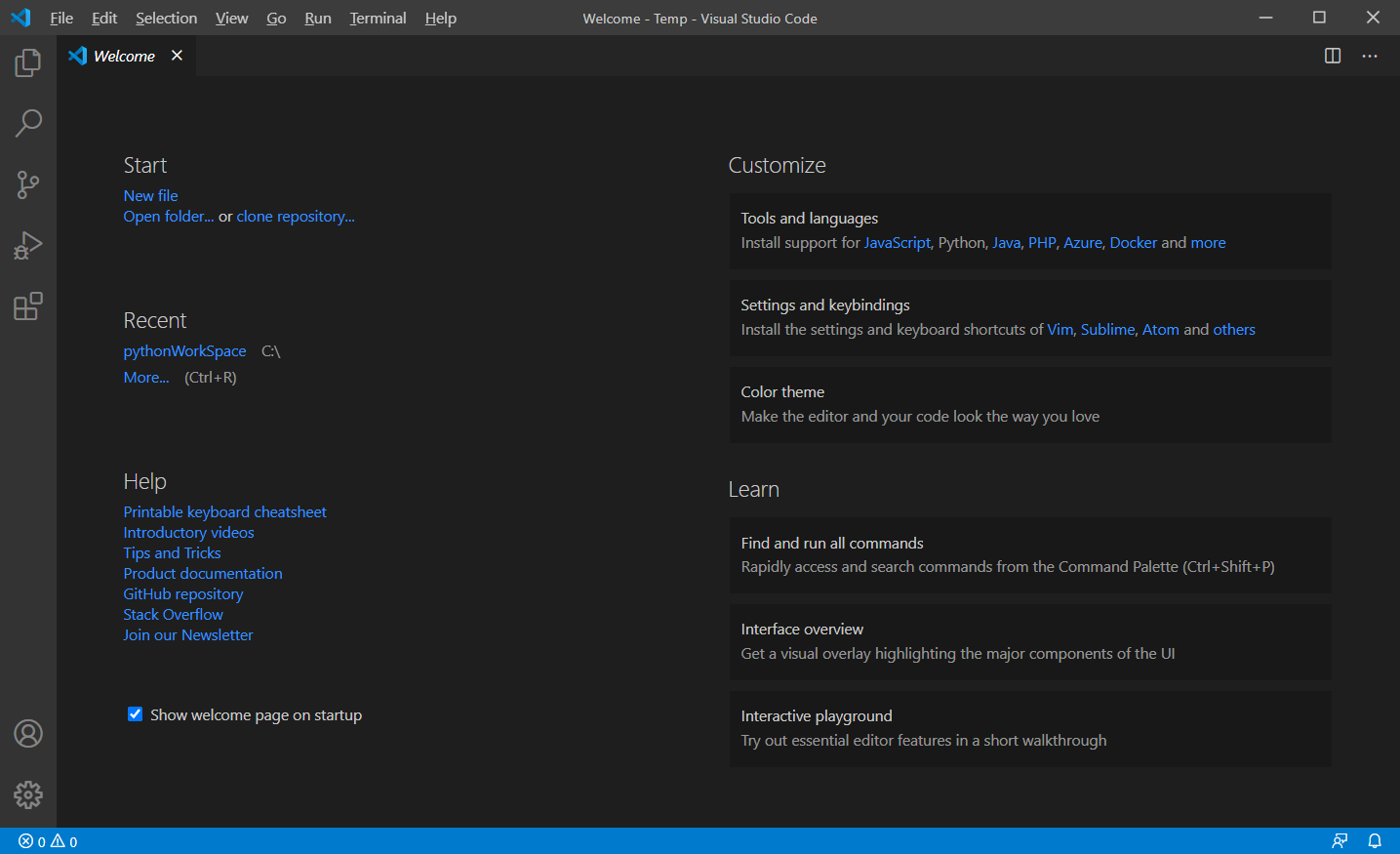The image size is (1400, 854).
Task: Open Stack Overflow link
Action: pos(173,614)
